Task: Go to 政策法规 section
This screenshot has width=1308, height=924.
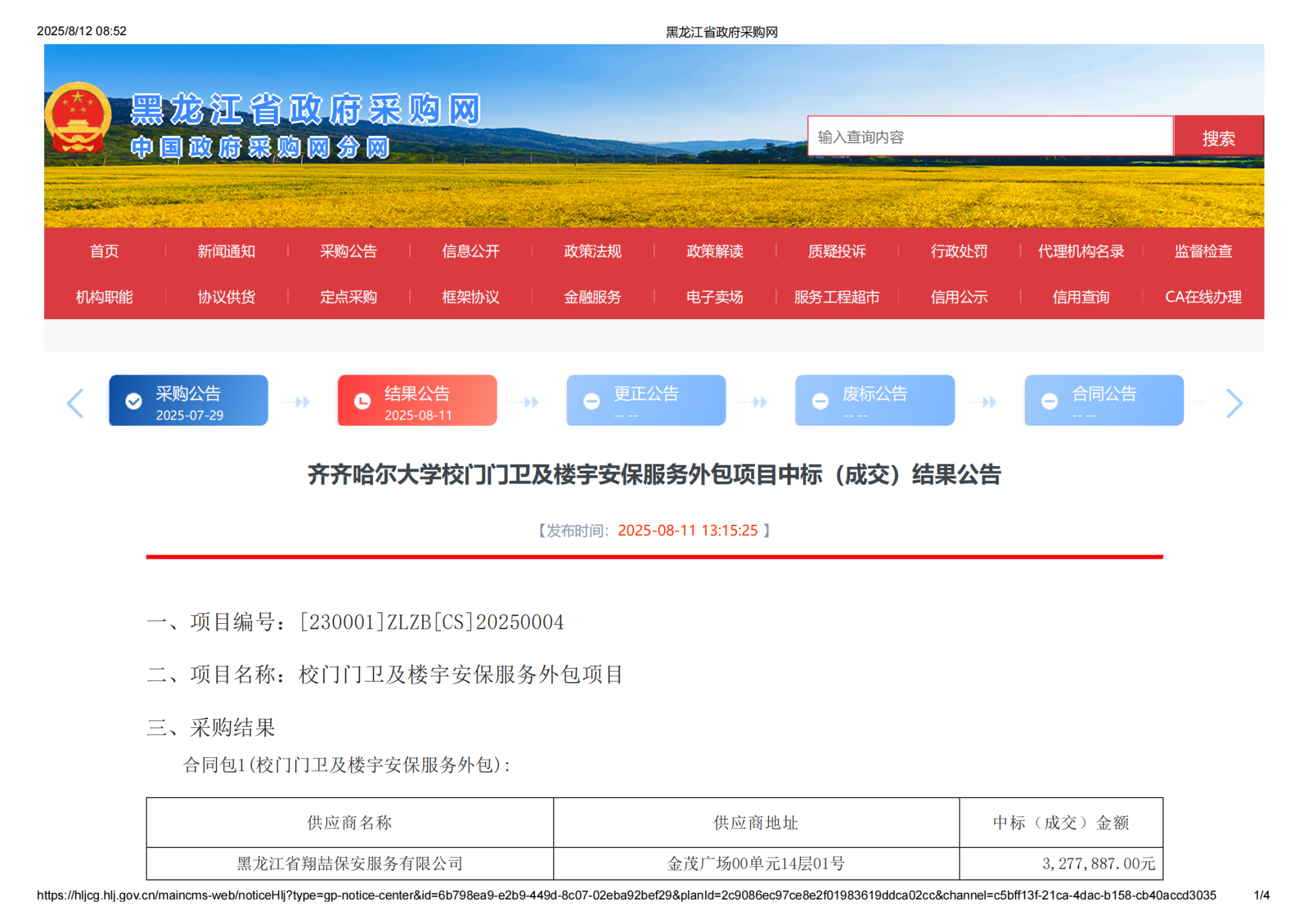Action: click(592, 251)
